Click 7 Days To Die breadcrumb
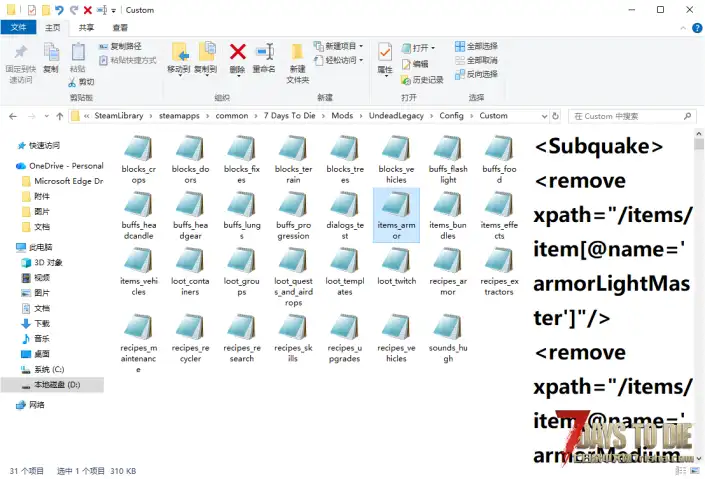705x479 pixels. [290, 116]
